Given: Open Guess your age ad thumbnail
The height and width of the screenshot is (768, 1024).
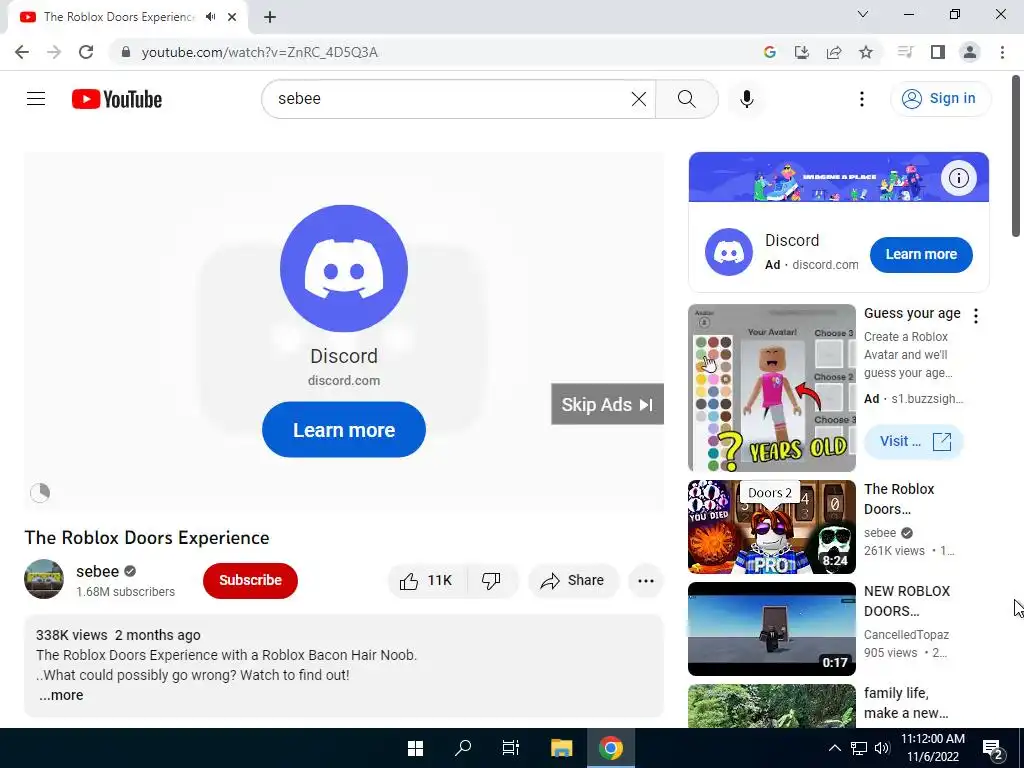Looking at the screenshot, I should pyautogui.click(x=771, y=388).
